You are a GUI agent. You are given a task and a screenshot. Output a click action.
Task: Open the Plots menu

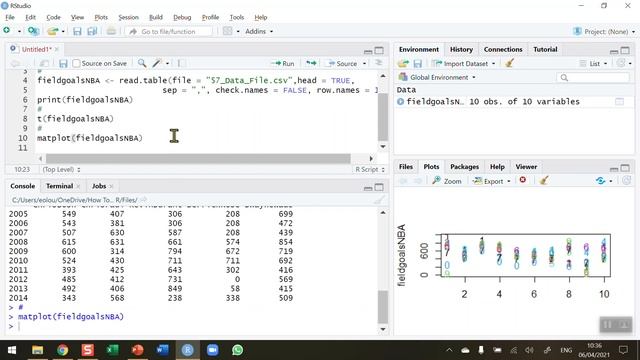coord(101,17)
